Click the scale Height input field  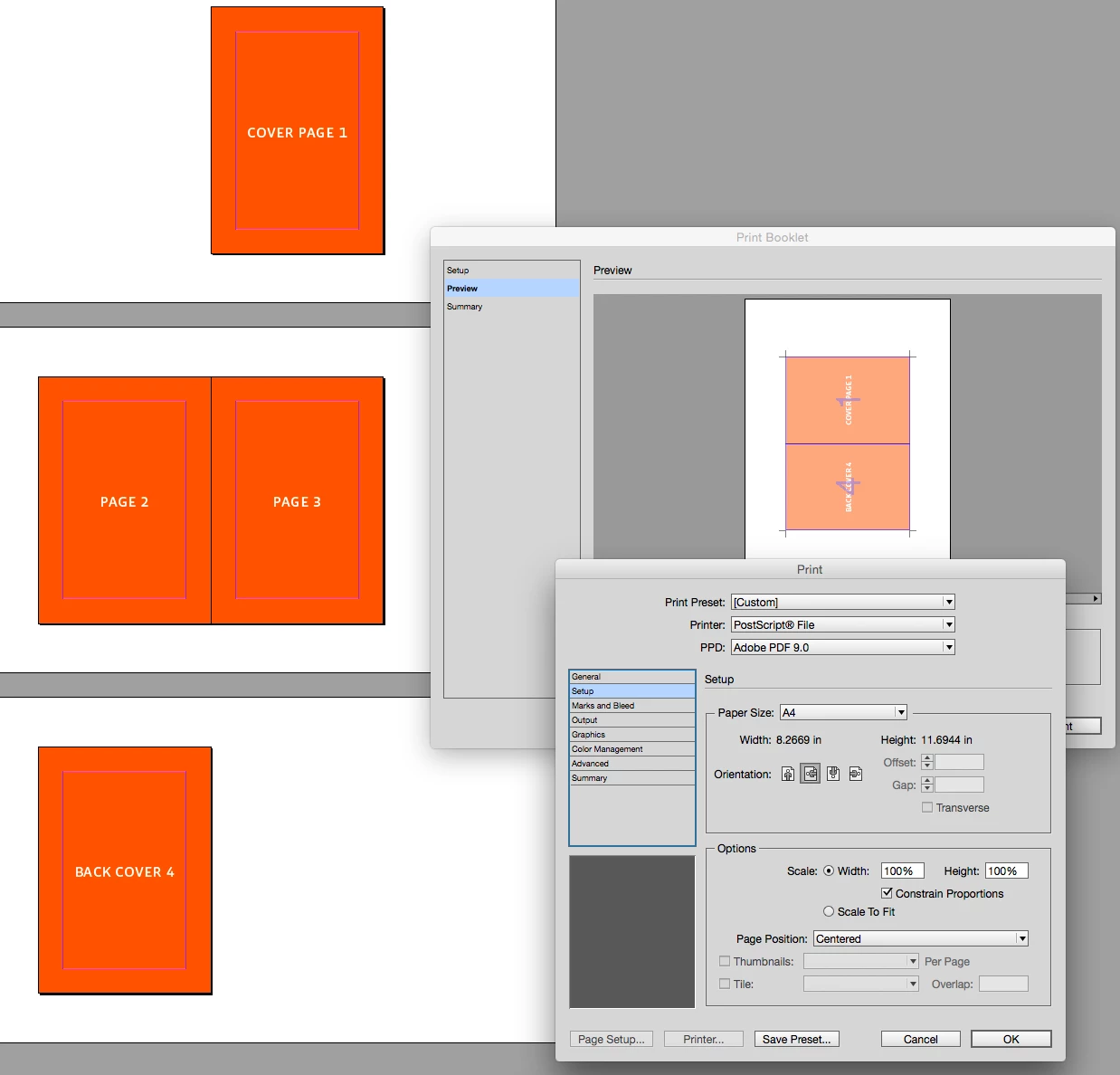click(x=1006, y=870)
